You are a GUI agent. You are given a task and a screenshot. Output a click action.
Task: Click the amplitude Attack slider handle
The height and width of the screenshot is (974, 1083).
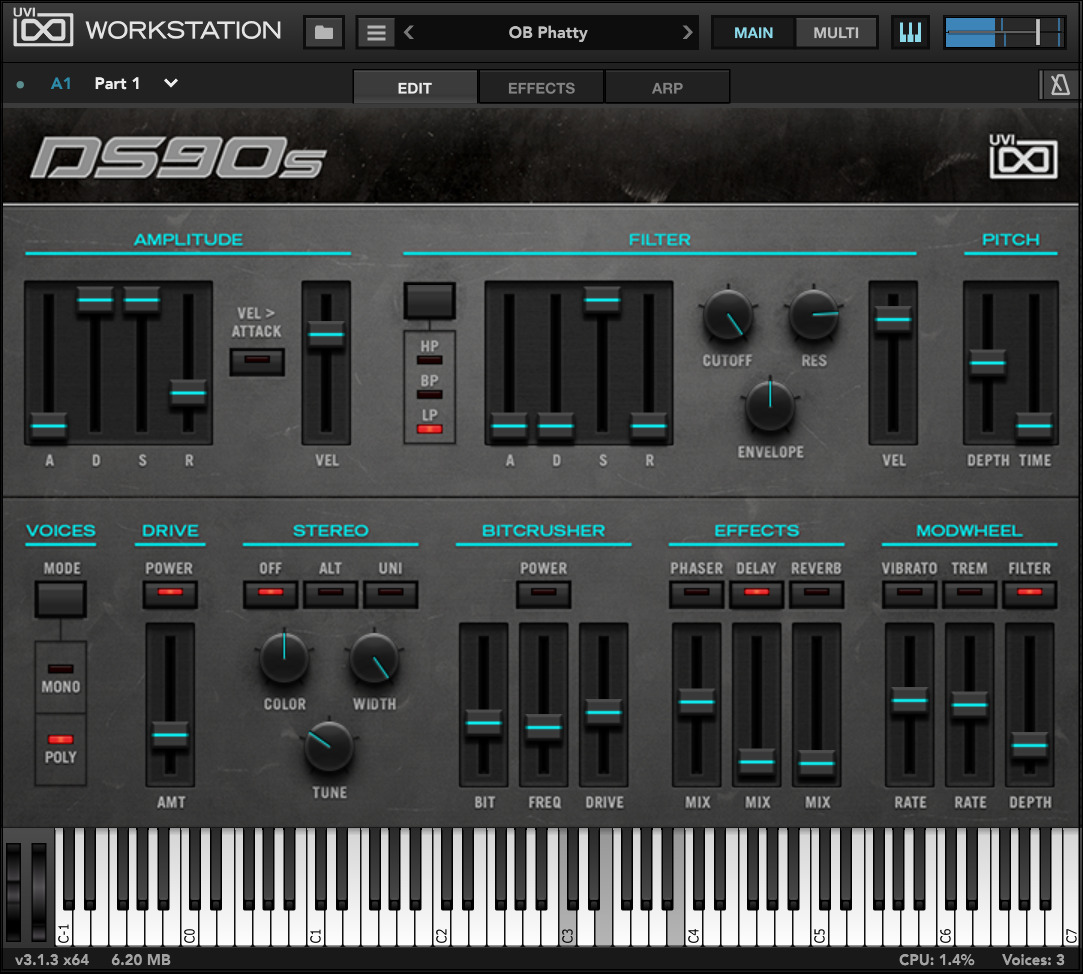pyautogui.click(x=48, y=426)
